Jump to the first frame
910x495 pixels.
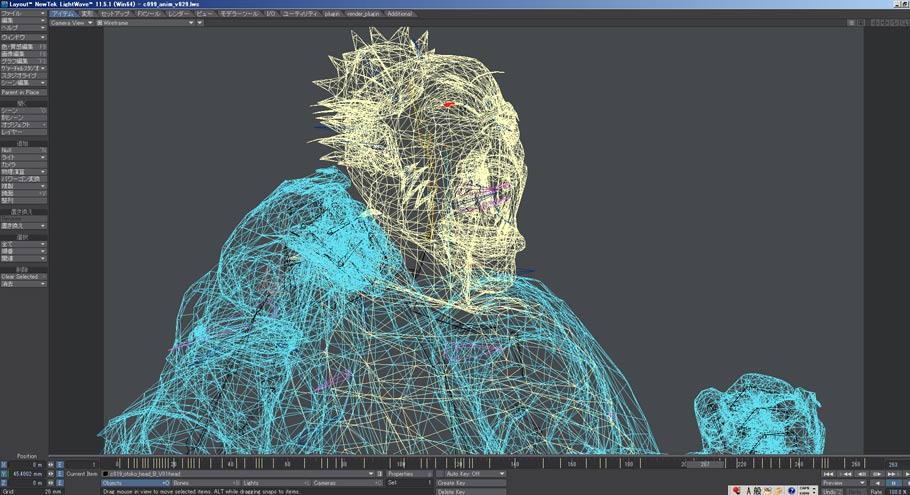pyautogui.click(x=829, y=473)
